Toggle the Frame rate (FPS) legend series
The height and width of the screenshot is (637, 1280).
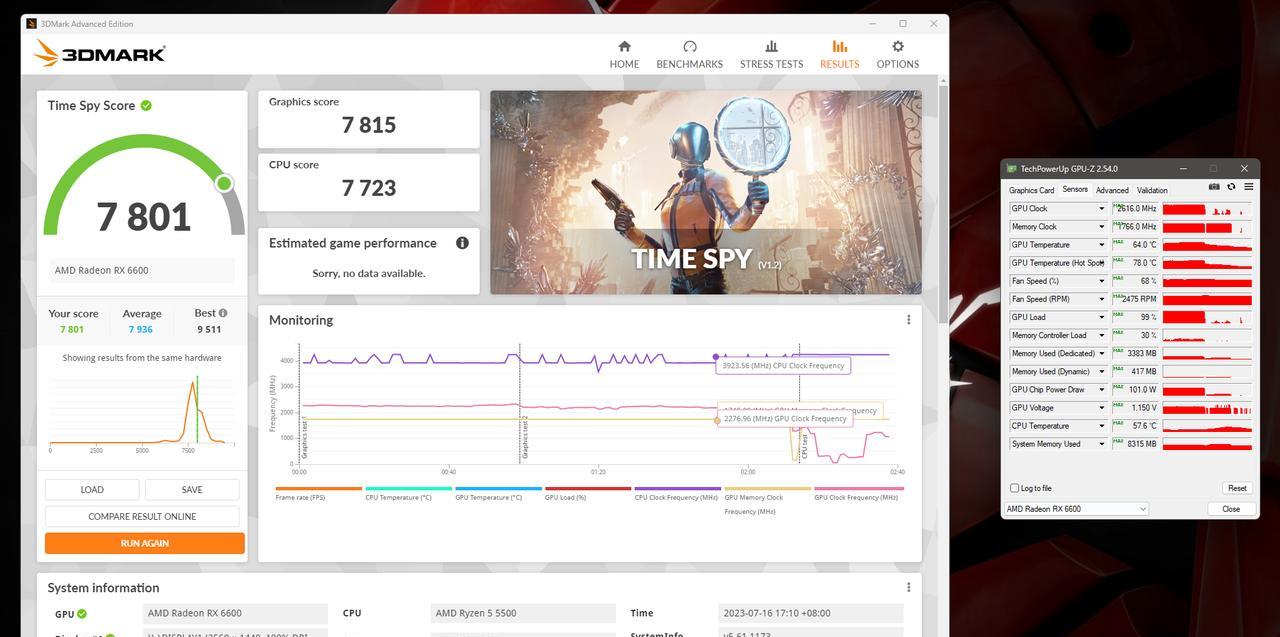318,494
